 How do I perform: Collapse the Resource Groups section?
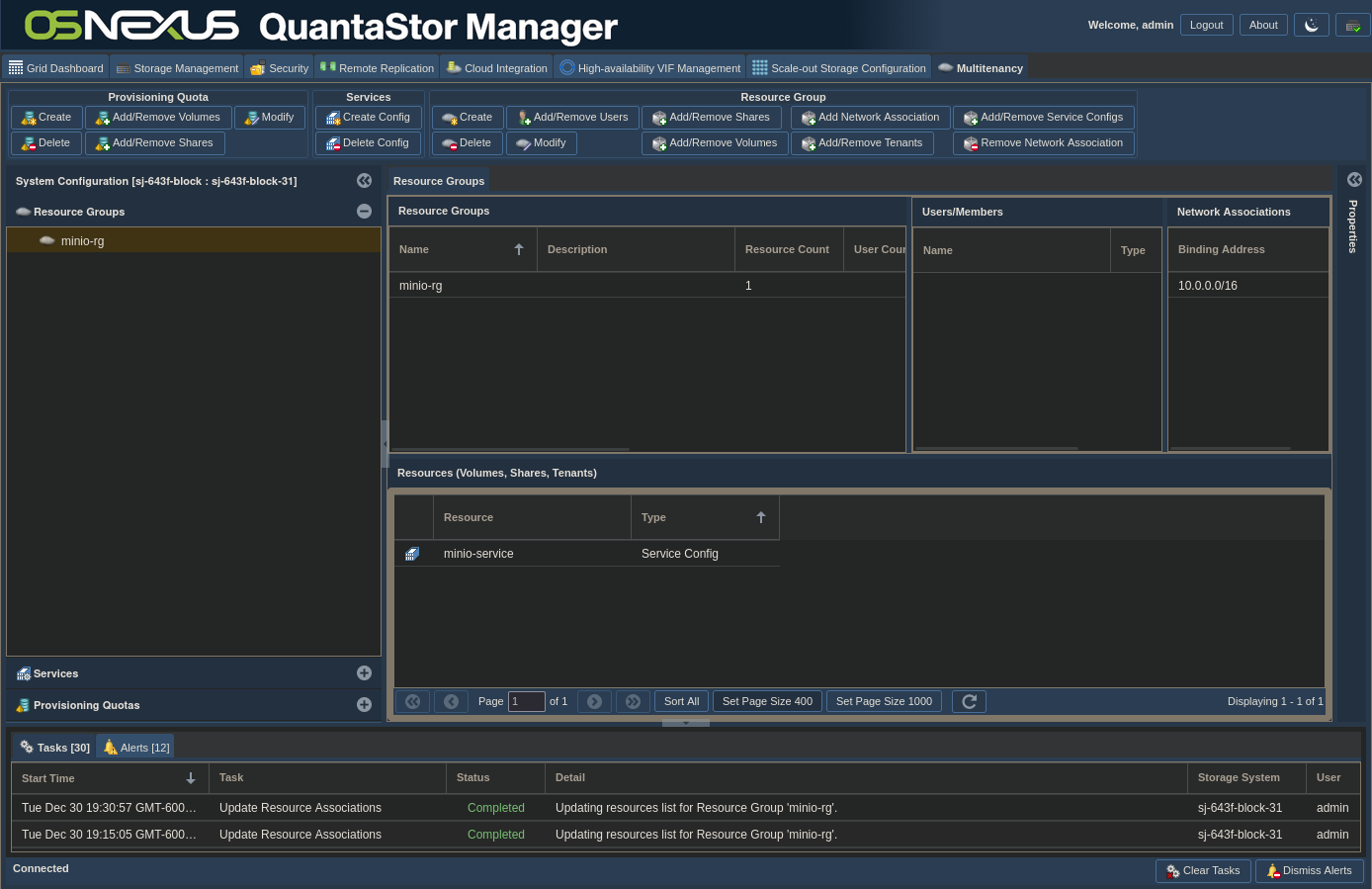[364, 212]
